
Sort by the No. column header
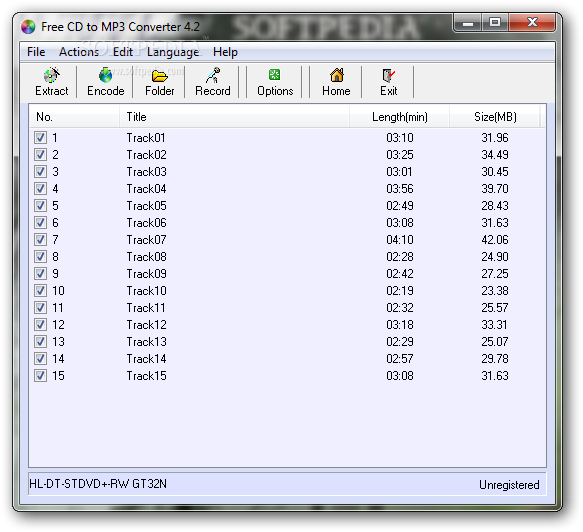(x=74, y=117)
